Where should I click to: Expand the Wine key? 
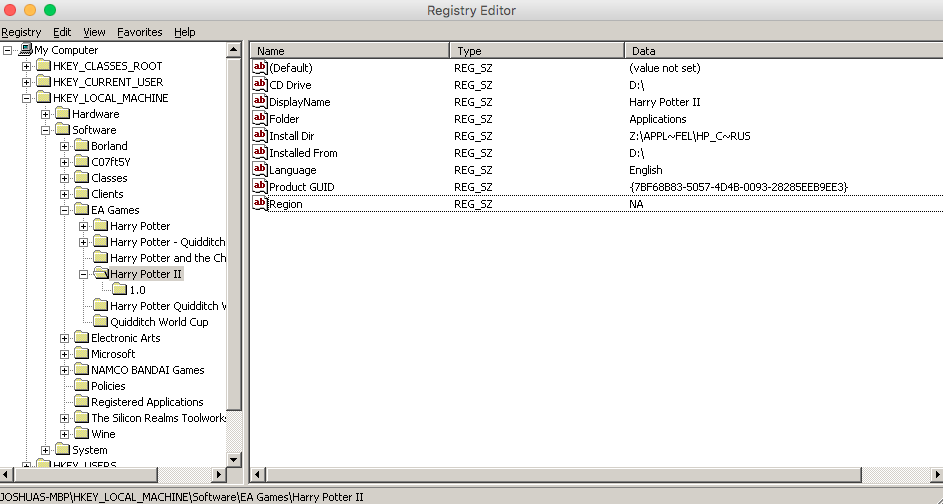pos(65,434)
